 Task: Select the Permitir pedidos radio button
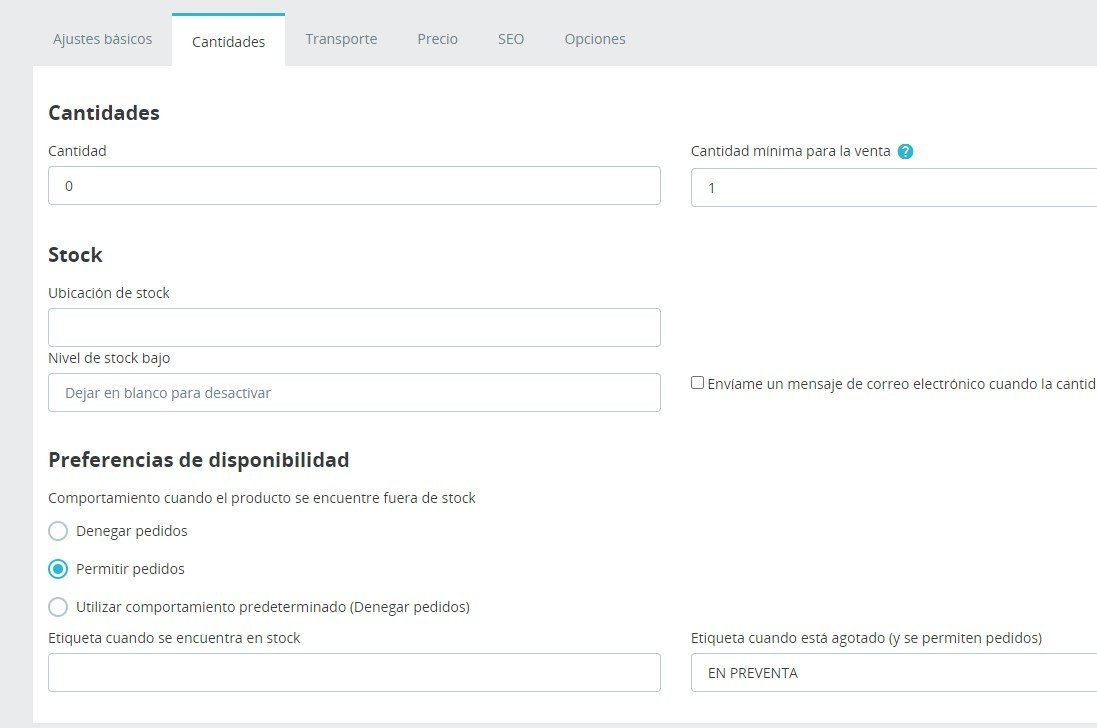58,569
